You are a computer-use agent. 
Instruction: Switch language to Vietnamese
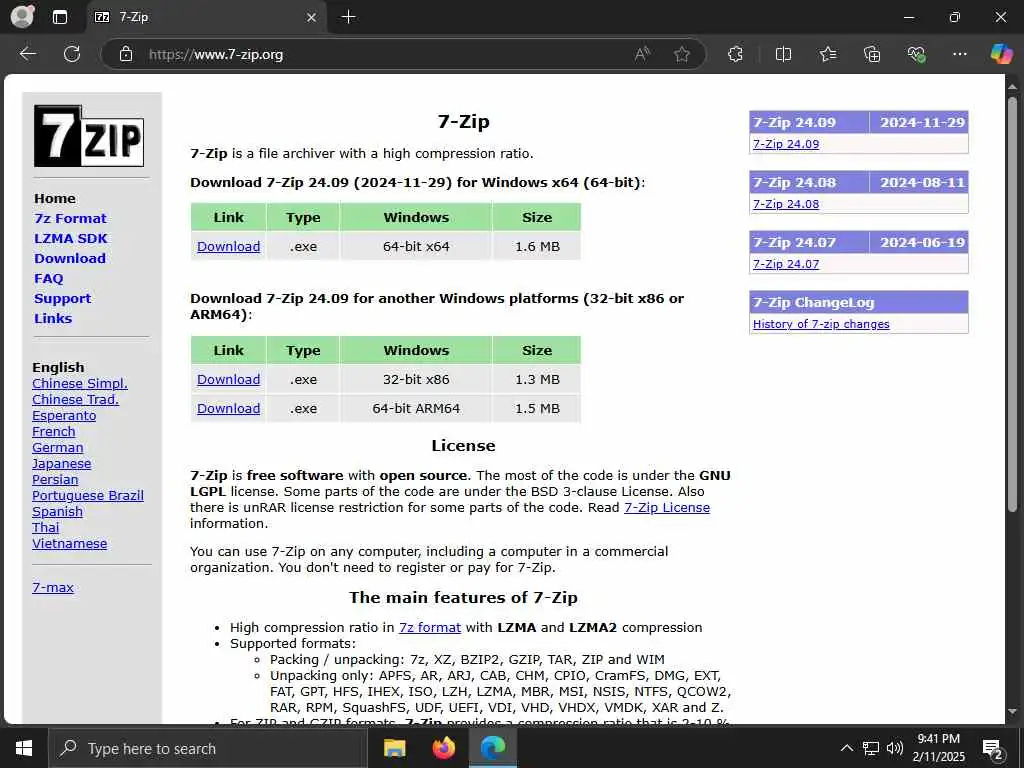coord(69,544)
